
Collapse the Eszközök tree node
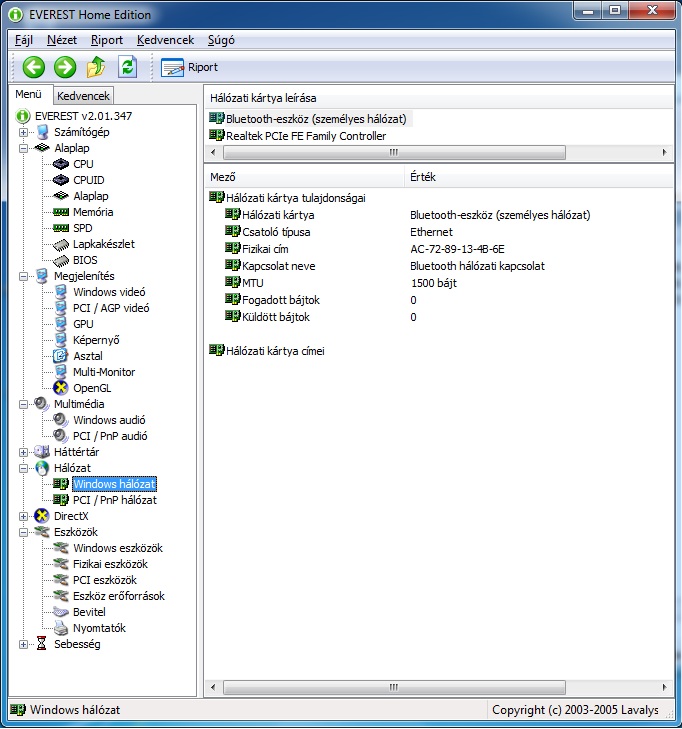23,532
